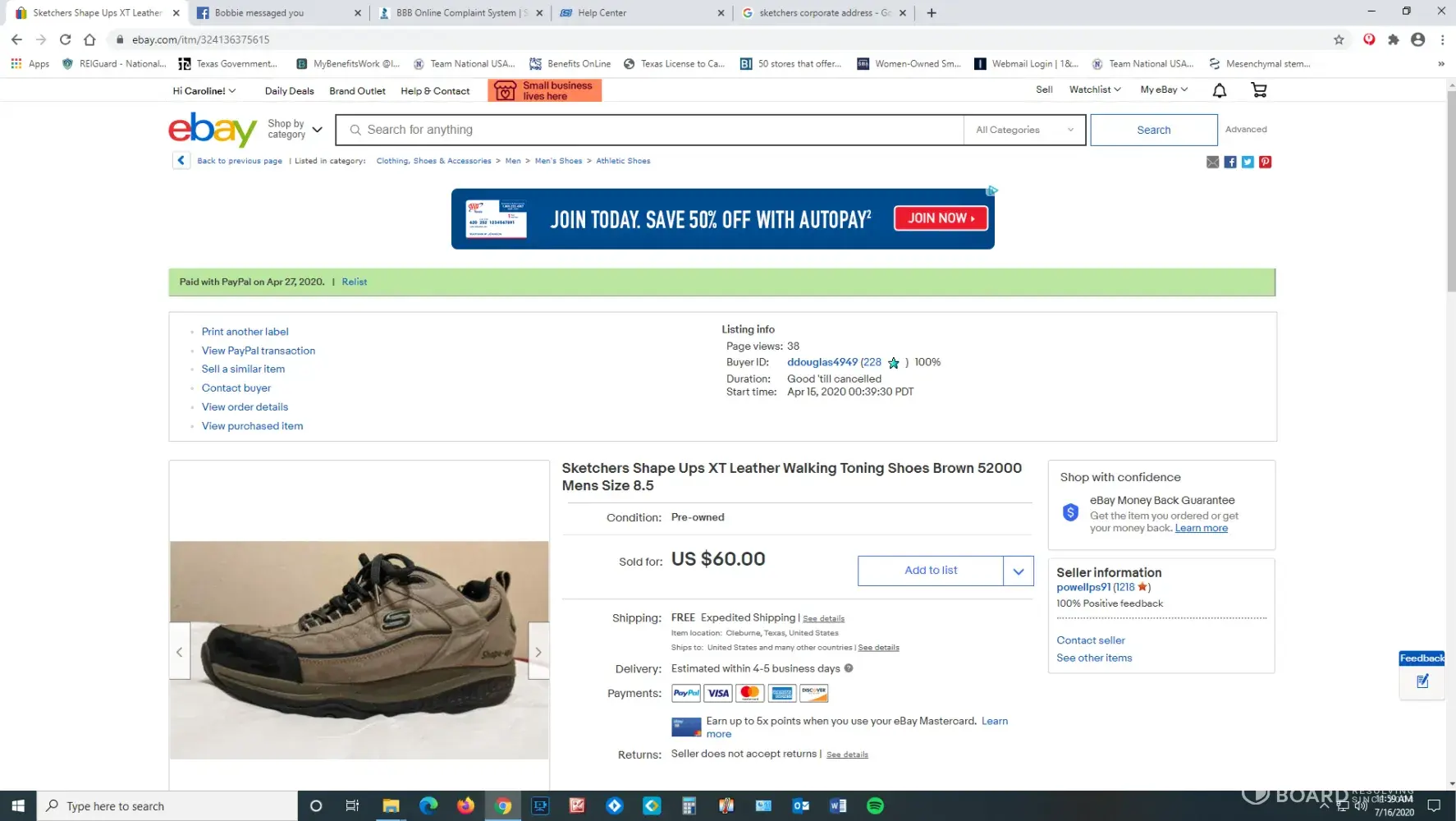Click the eBay logo
This screenshot has height=821, width=1456.
coord(213,130)
